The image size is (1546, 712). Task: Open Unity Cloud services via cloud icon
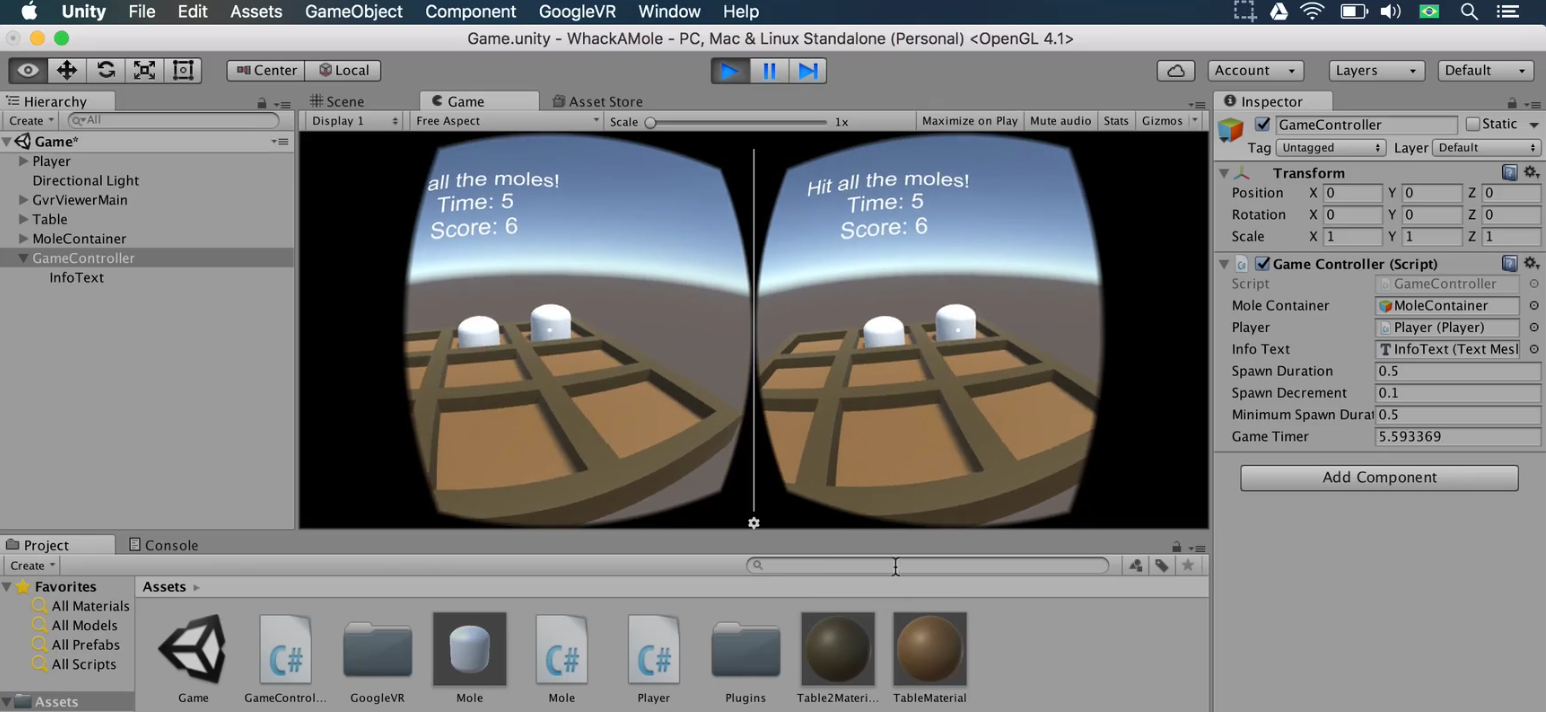[1175, 70]
